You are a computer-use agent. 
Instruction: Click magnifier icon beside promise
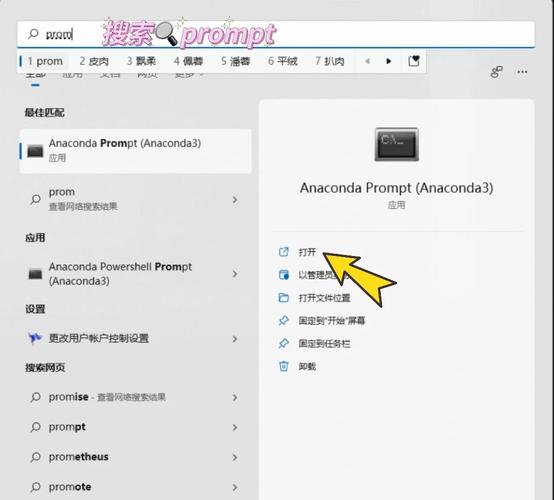point(35,397)
